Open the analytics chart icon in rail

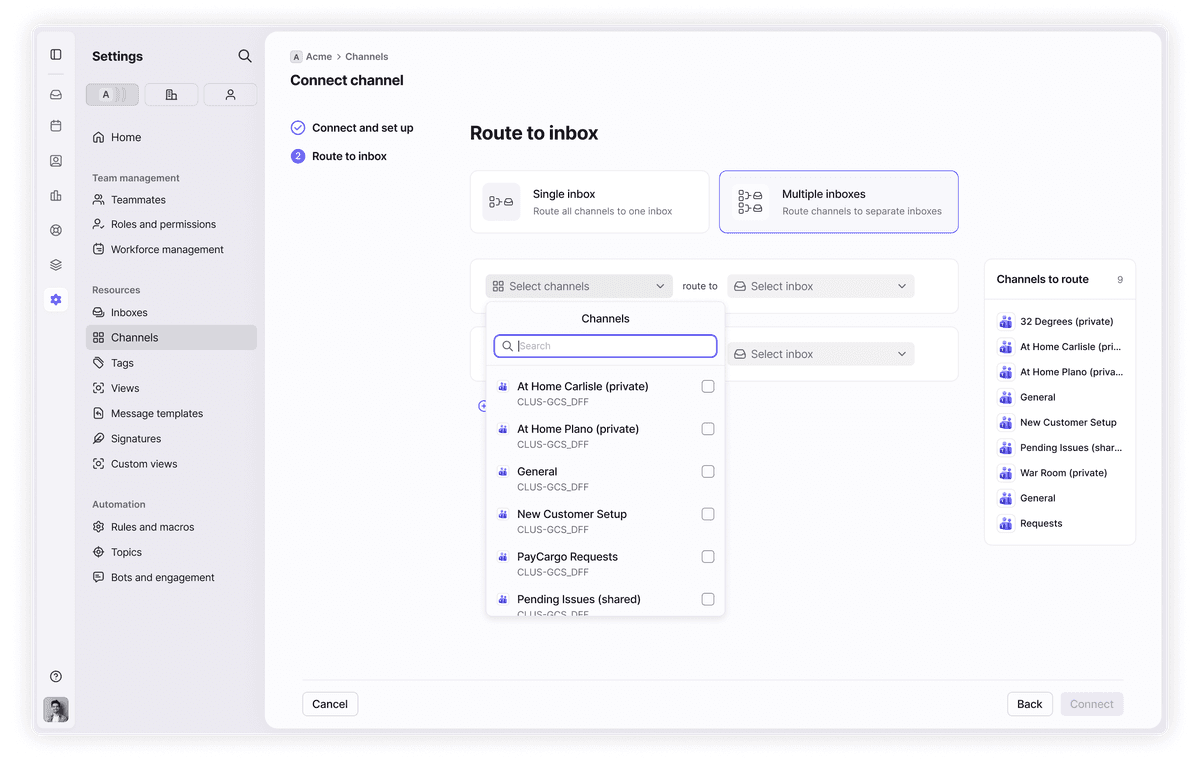(x=56, y=196)
